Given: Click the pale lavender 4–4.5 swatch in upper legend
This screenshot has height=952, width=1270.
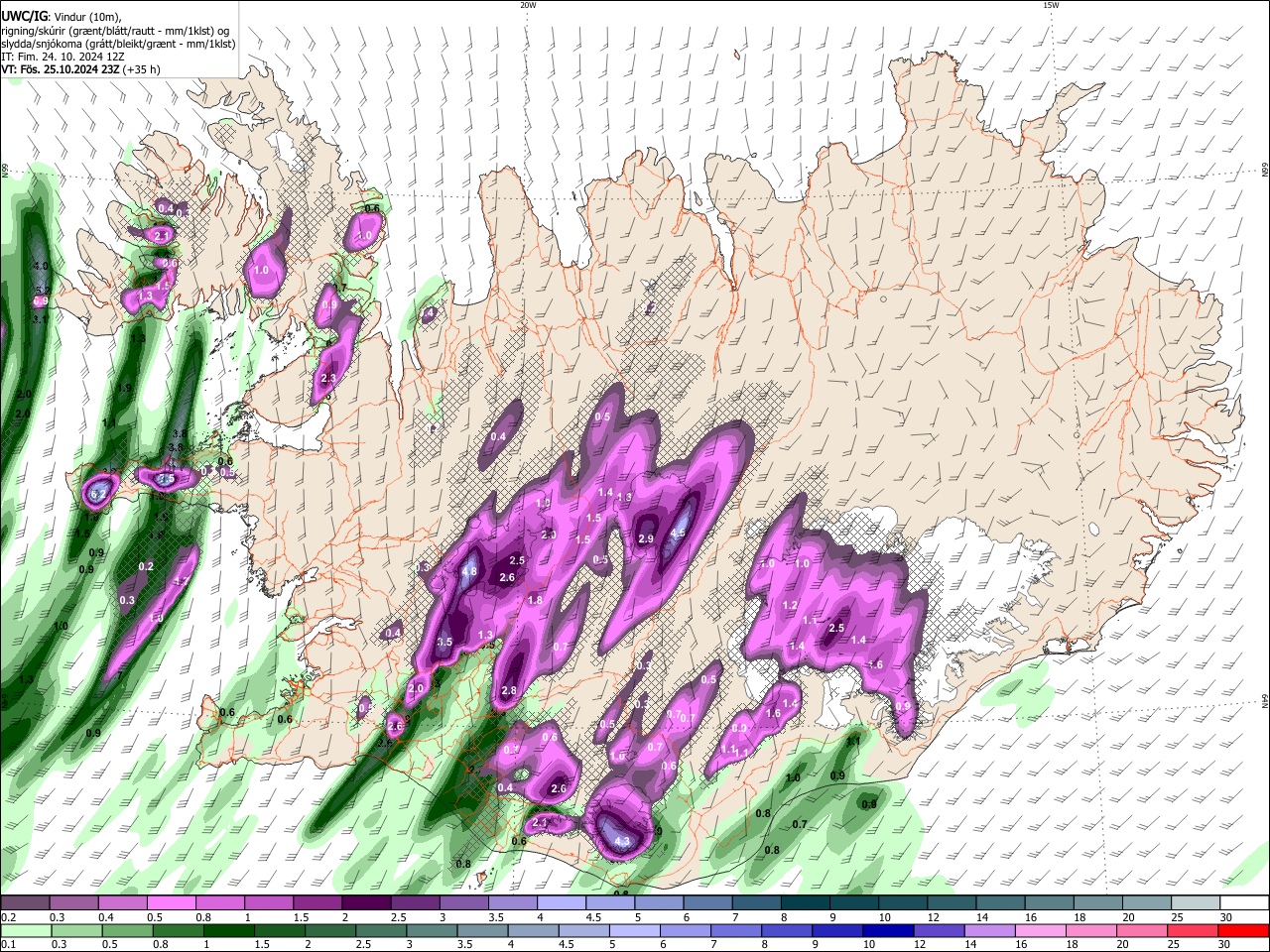Looking at the screenshot, I should click(561, 903).
